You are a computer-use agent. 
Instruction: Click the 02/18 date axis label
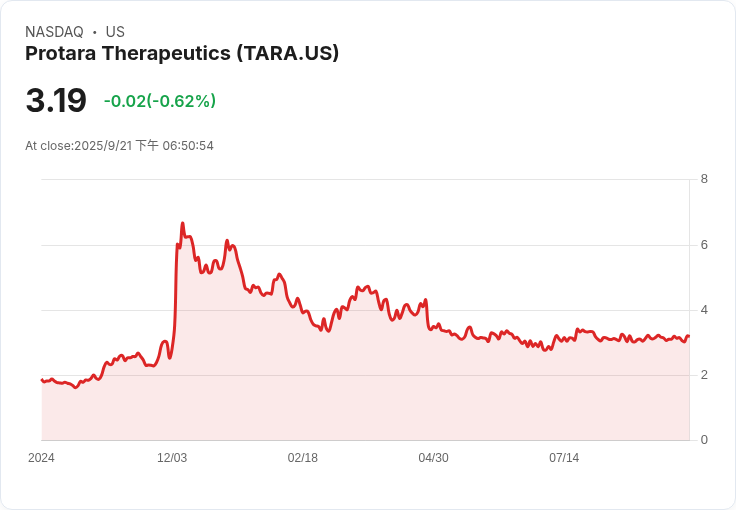(x=303, y=458)
